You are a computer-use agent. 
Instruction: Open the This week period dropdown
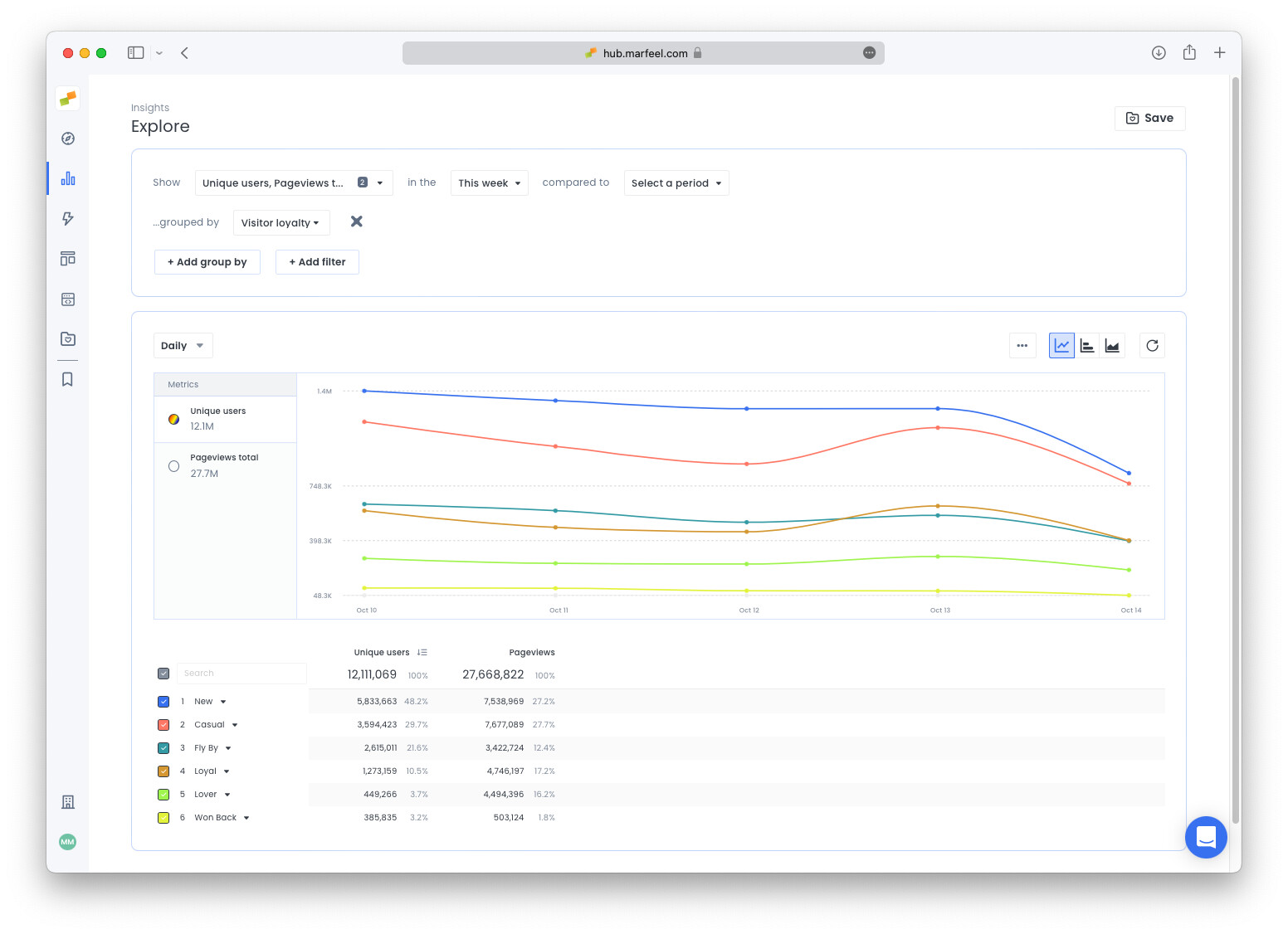(489, 183)
